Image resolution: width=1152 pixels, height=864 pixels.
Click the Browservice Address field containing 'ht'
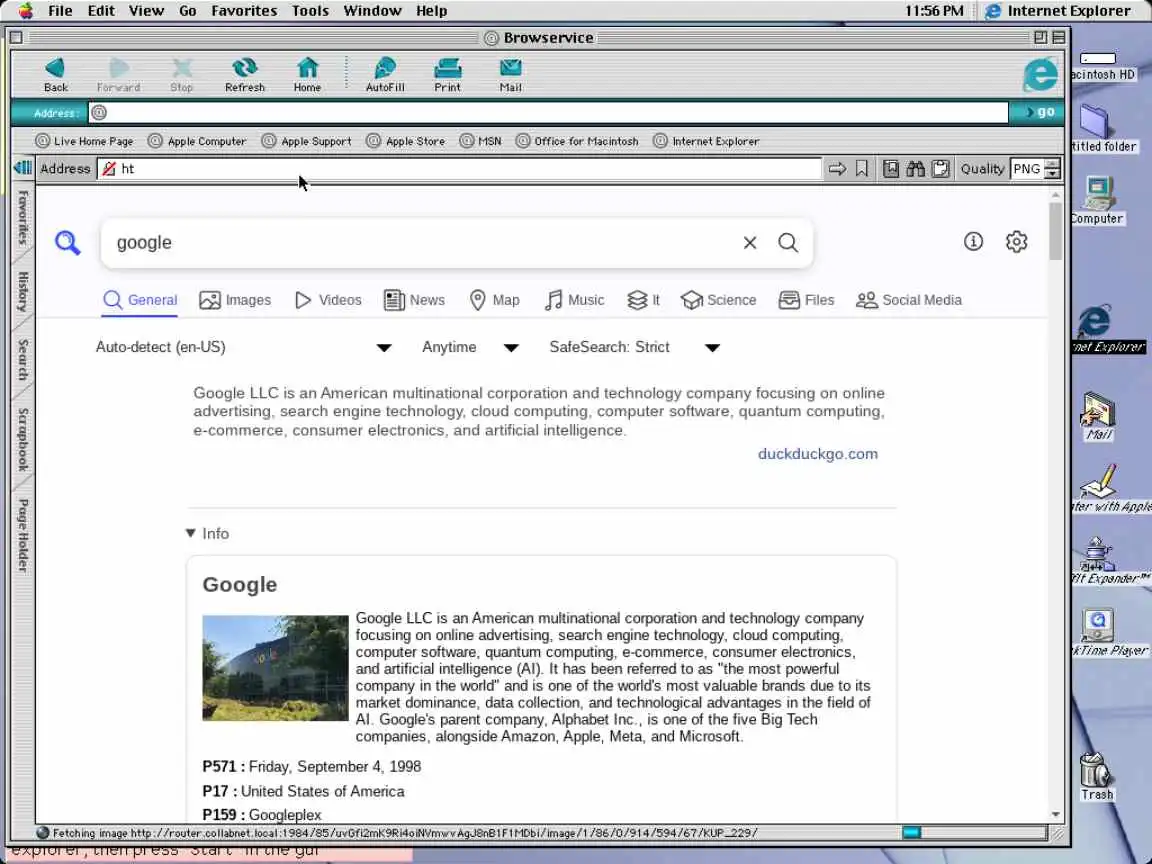click(x=460, y=169)
